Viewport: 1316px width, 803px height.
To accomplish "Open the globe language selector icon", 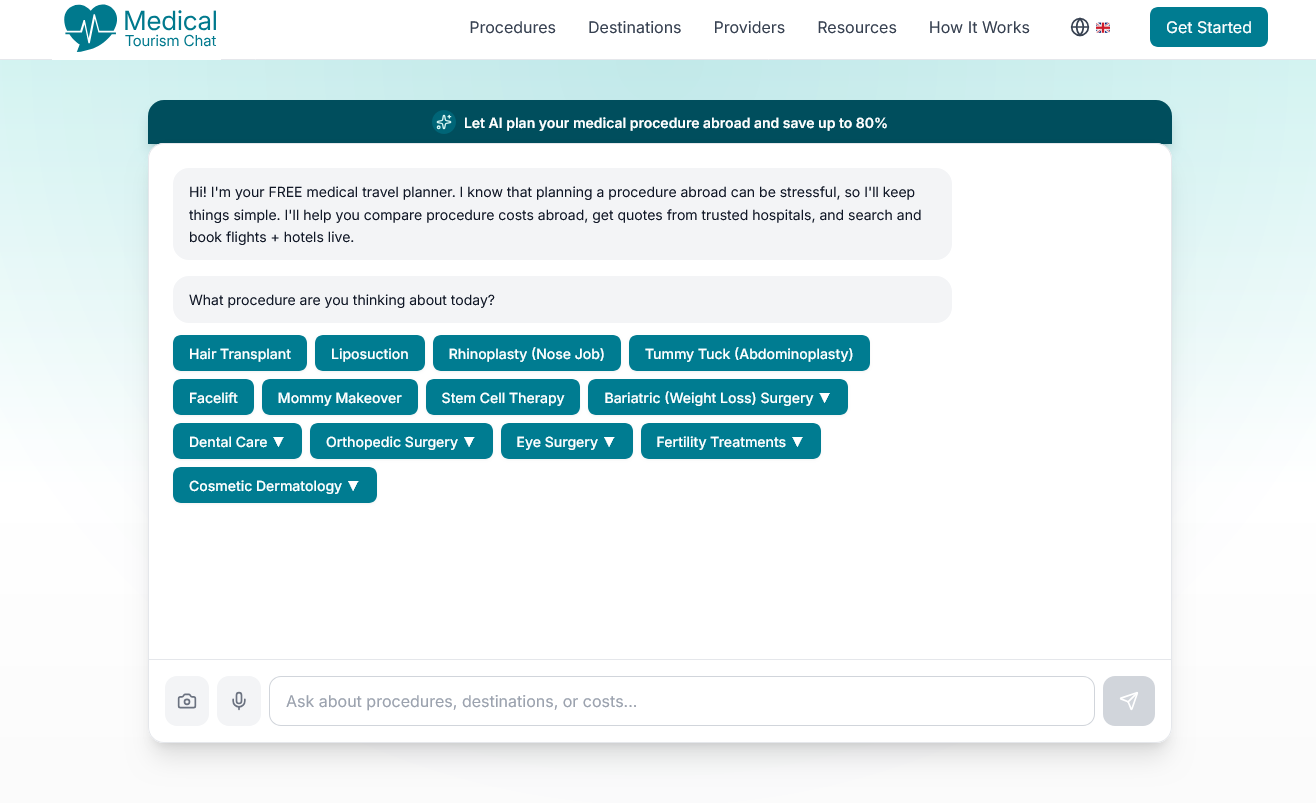I will (1079, 27).
